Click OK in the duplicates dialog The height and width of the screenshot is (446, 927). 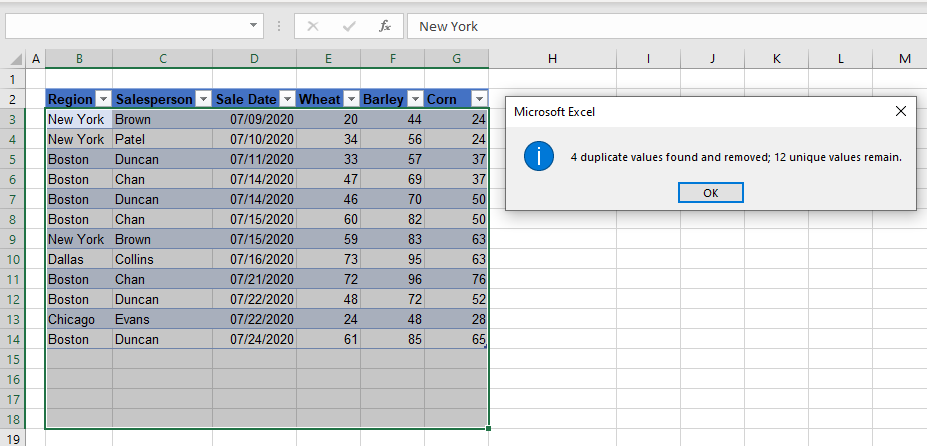(x=710, y=193)
